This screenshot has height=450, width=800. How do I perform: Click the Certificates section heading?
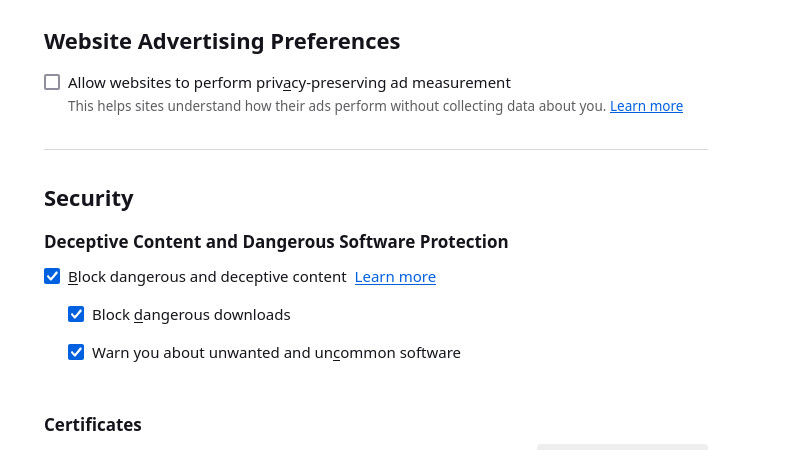[93, 425]
